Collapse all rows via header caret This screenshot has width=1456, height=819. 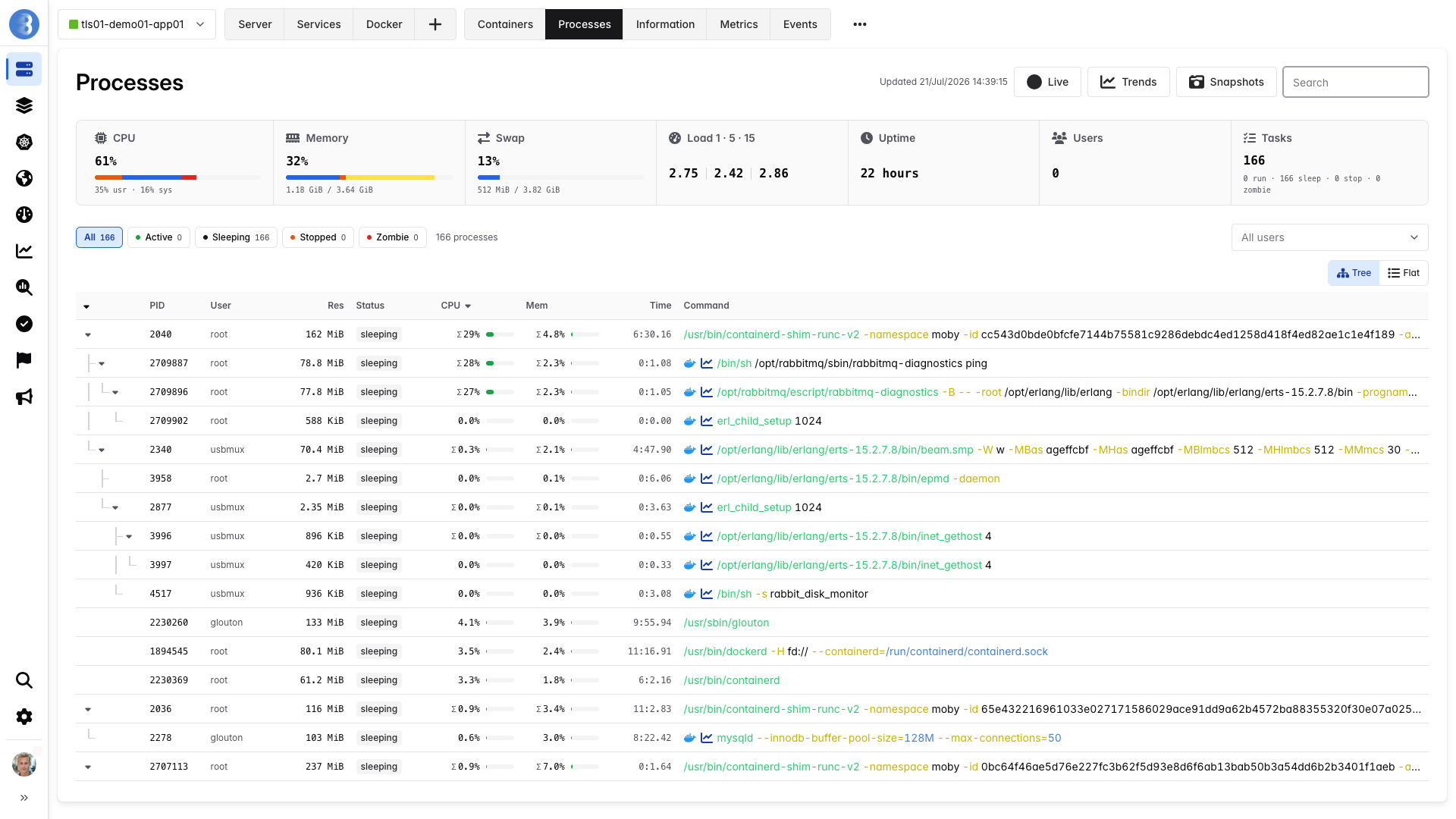pyautogui.click(x=86, y=306)
